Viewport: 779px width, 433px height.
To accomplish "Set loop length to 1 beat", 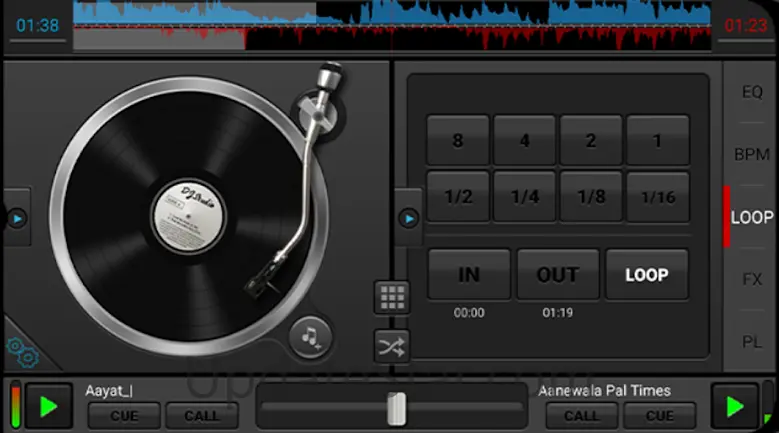I will (657, 141).
